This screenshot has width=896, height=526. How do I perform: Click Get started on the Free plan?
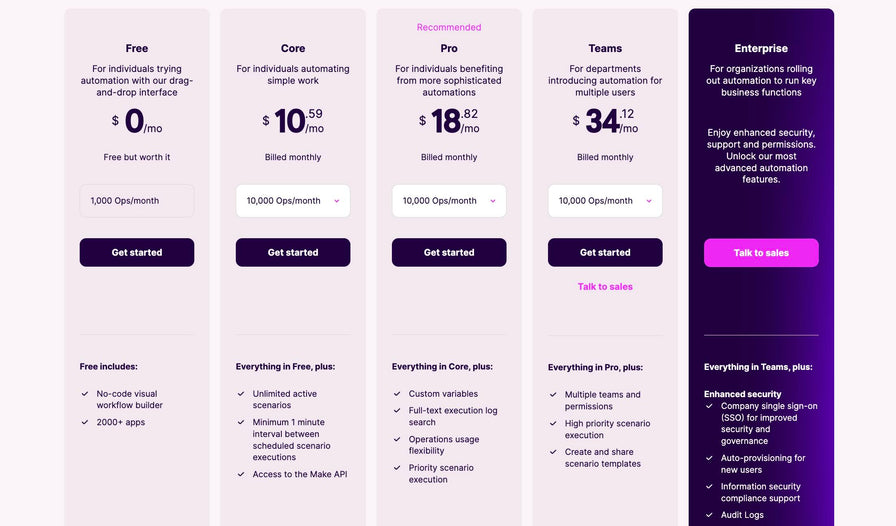coord(137,252)
